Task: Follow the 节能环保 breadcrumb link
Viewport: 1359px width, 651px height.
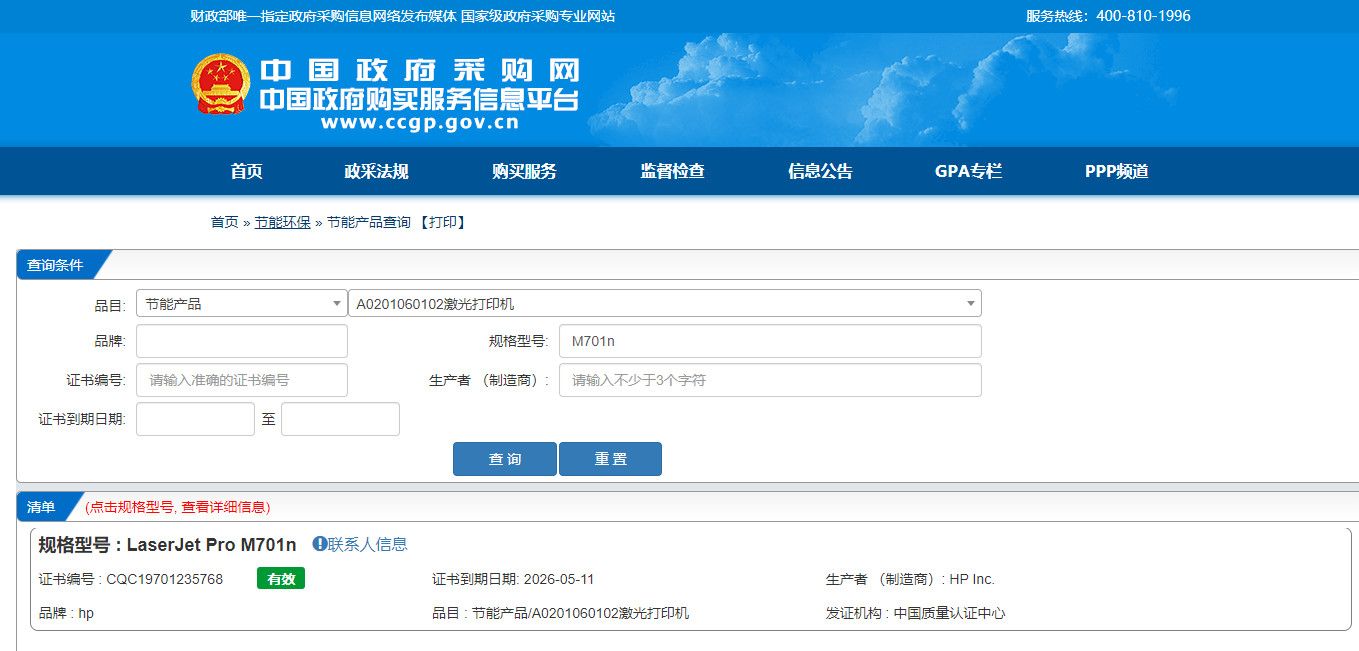Action: (x=282, y=222)
